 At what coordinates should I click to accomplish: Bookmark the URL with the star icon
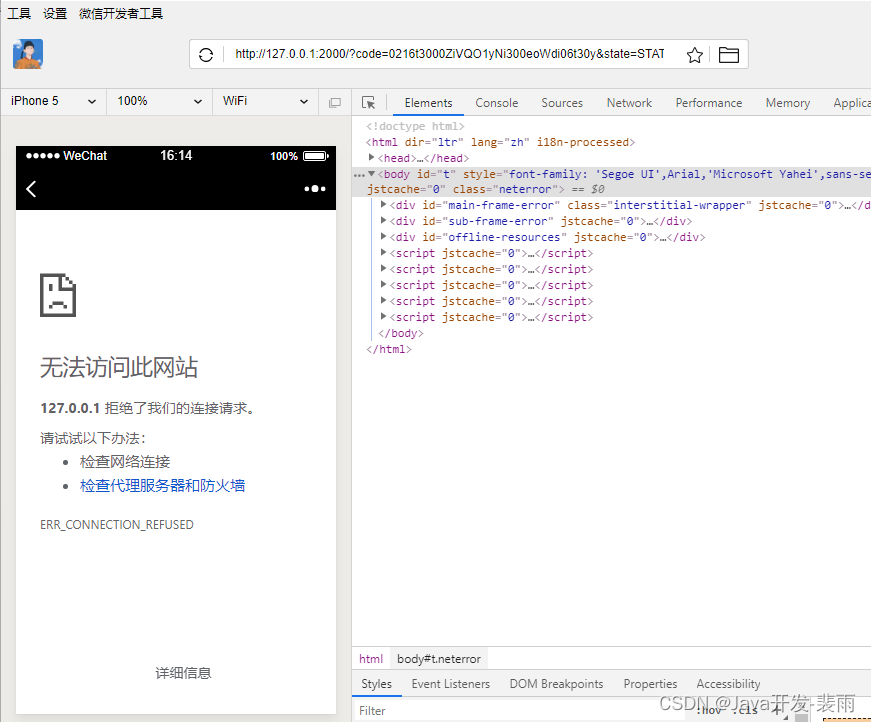[x=694, y=54]
